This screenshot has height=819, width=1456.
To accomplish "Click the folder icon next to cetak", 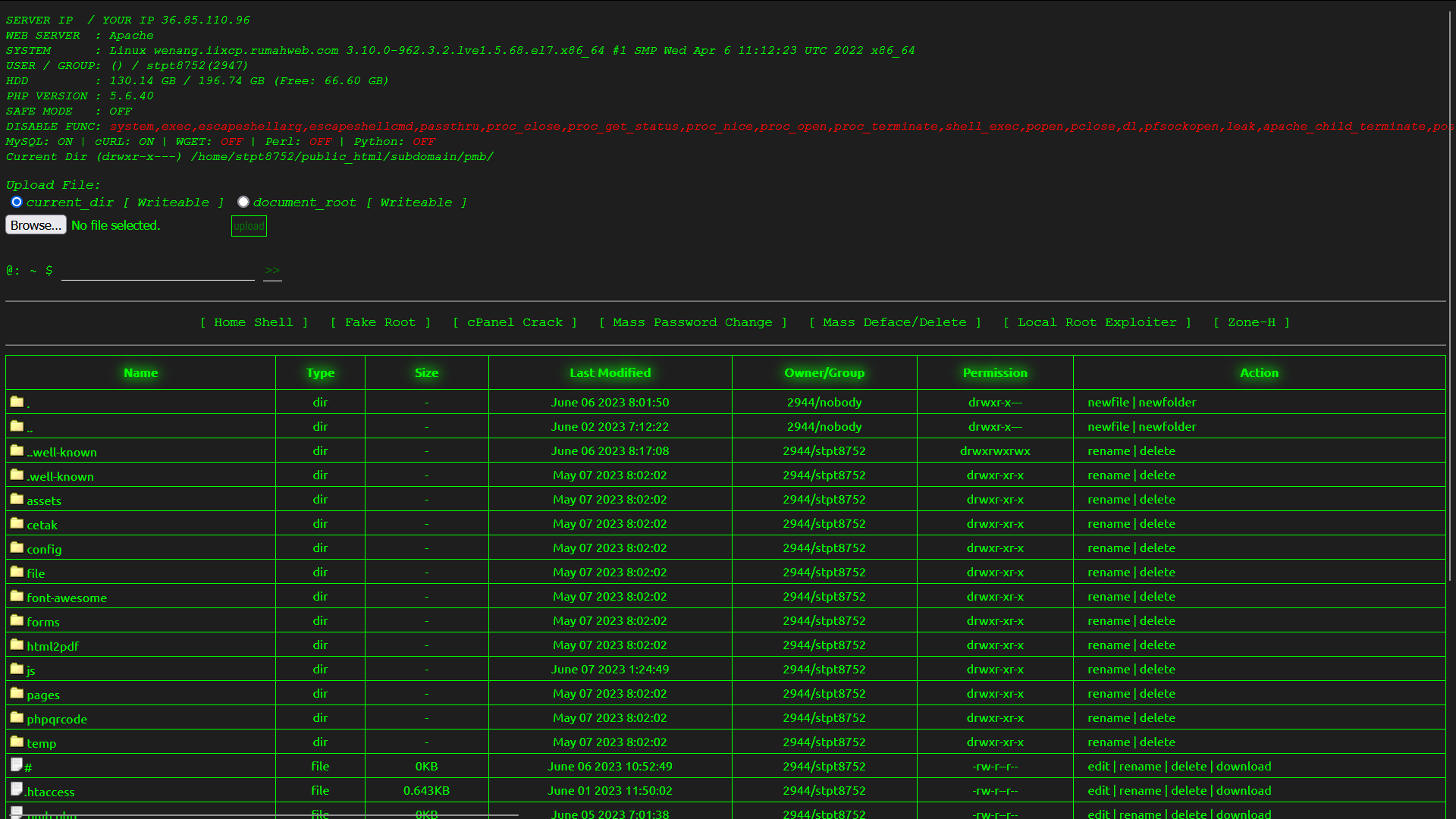I will [17, 523].
